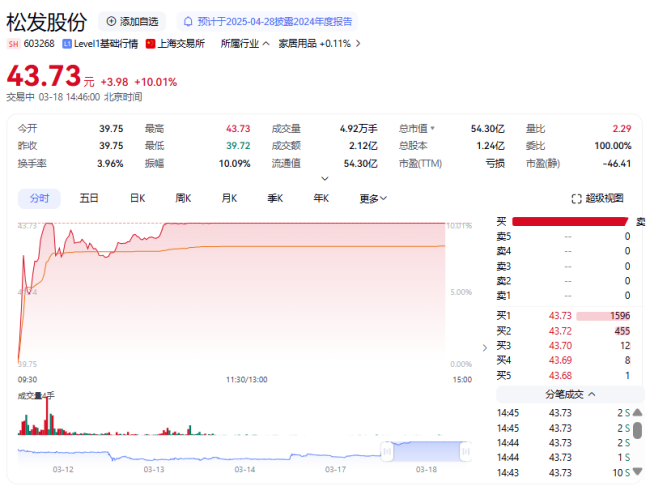Click the 添加自选 add-to-watchlist button
The width and height of the screenshot is (650, 486).
click(132, 22)
